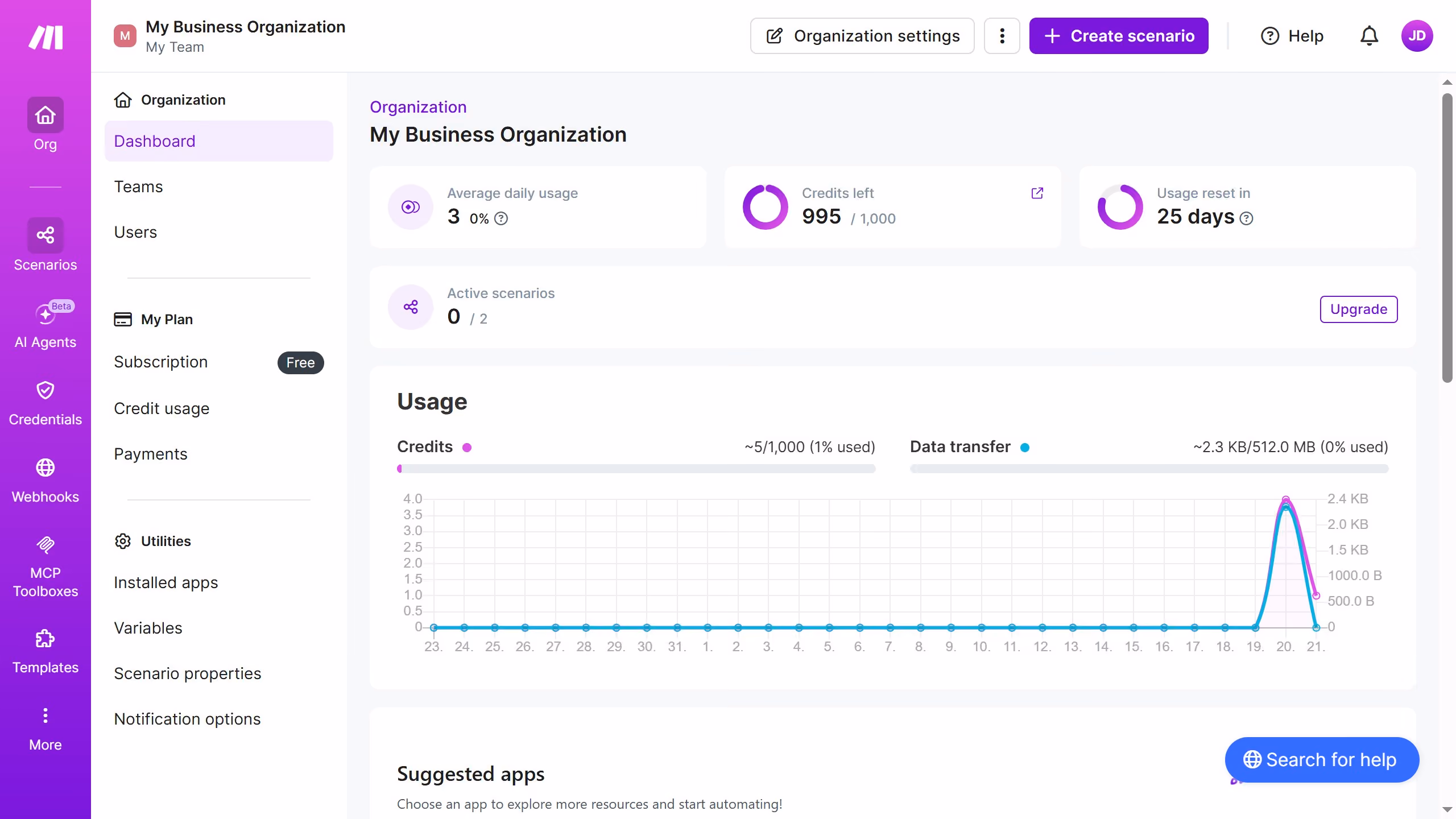Viewport: 1456px width, 819px height.
Task: Open the Org home icon
Action: click(x=45, y=115)
